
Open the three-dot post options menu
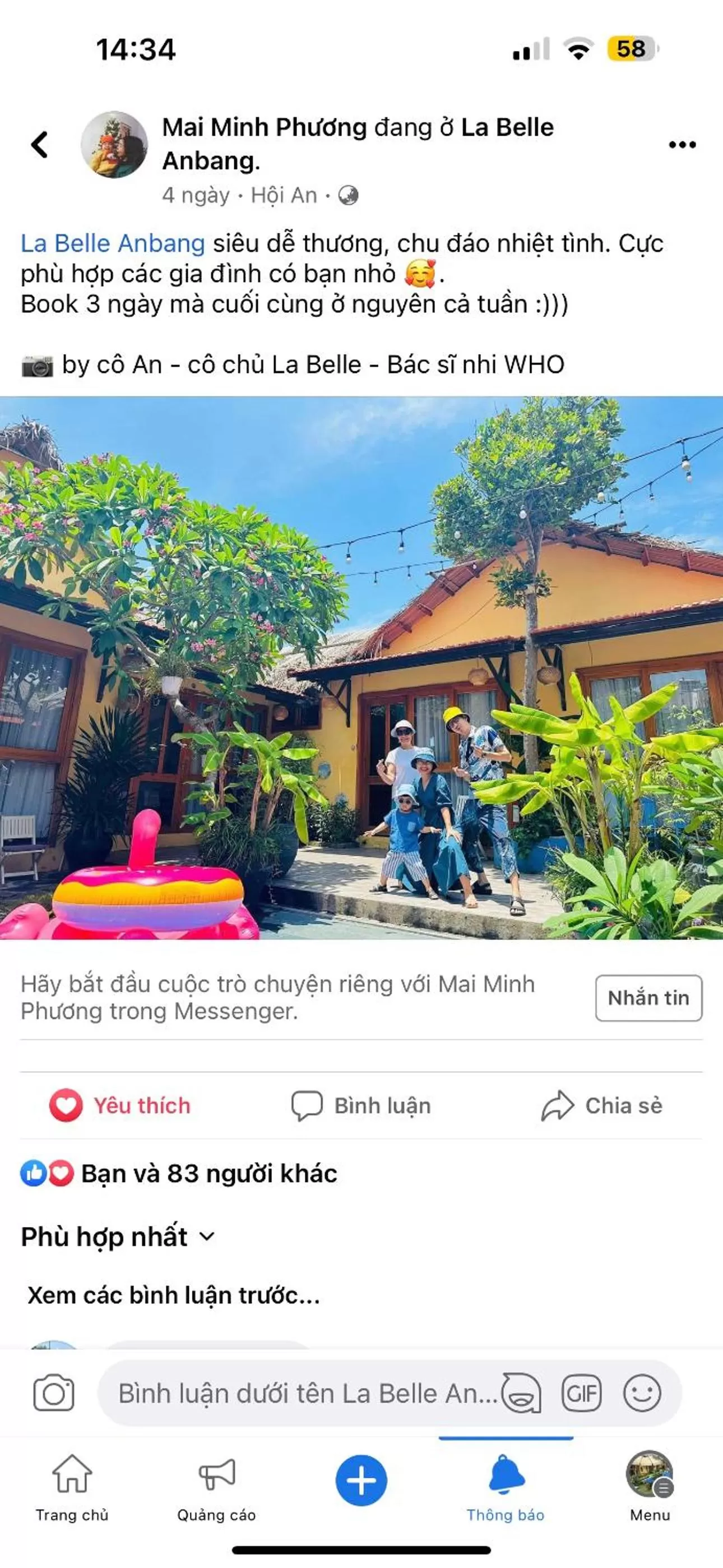pos(682,145)
